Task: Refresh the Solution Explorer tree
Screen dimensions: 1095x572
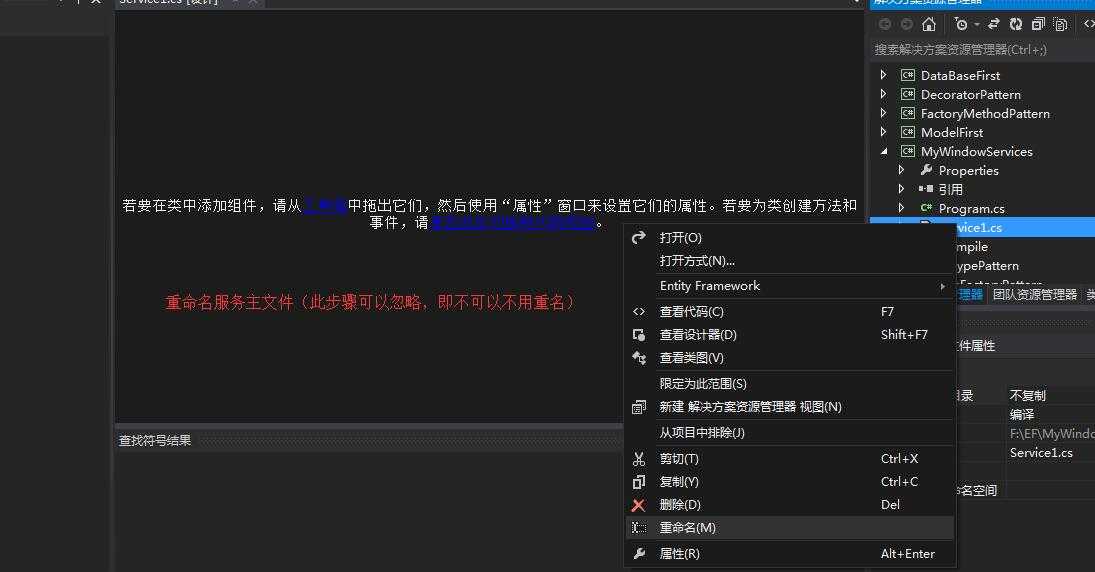Action: pos(1016,24)
